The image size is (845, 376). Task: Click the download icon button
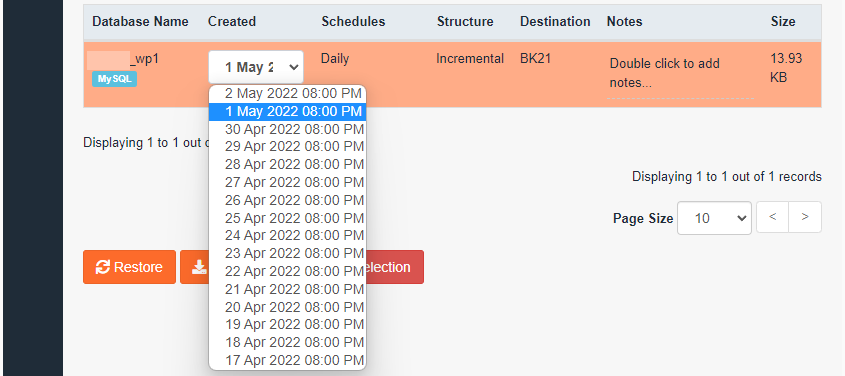click(x=195, y=267)
